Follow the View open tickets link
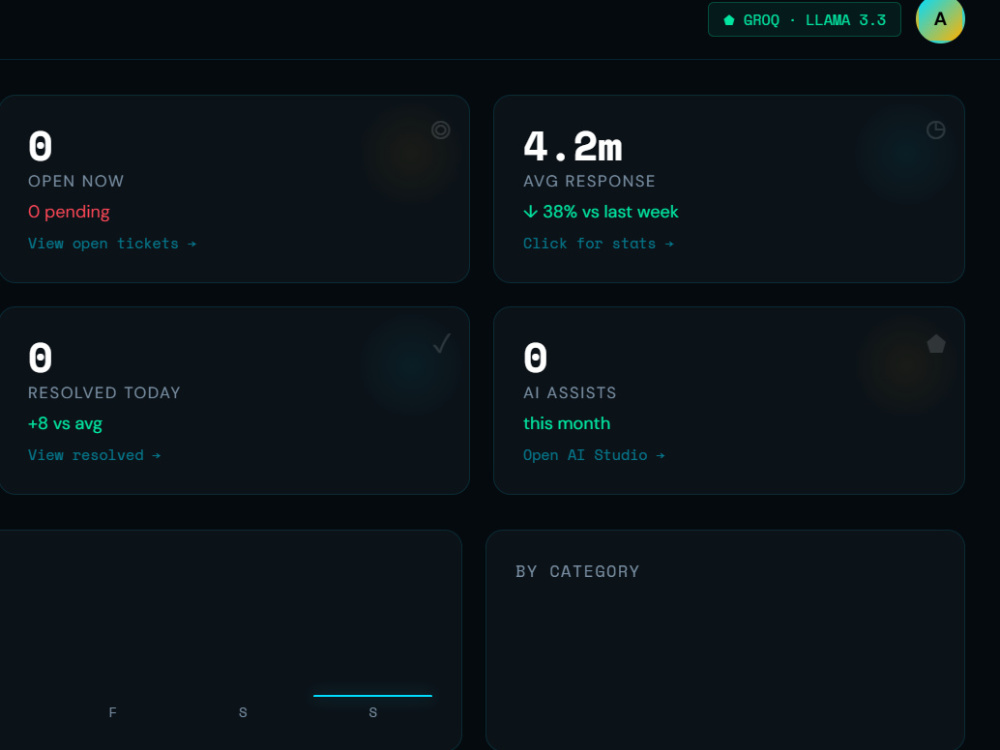Screen dimensions: 1000x750 tap(112, 244)
